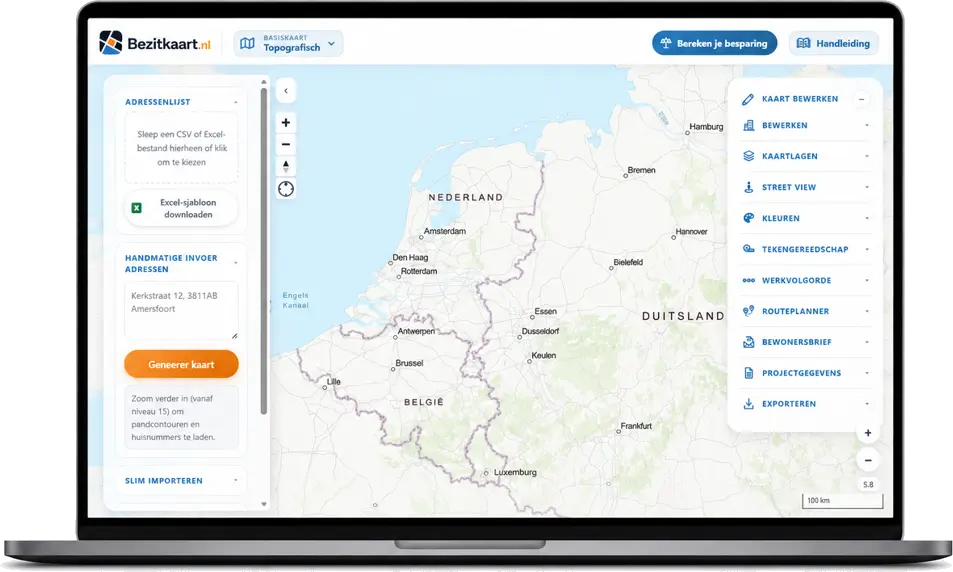
Task: Click the Luxemburg label on map
Action: tap(515, 472)
